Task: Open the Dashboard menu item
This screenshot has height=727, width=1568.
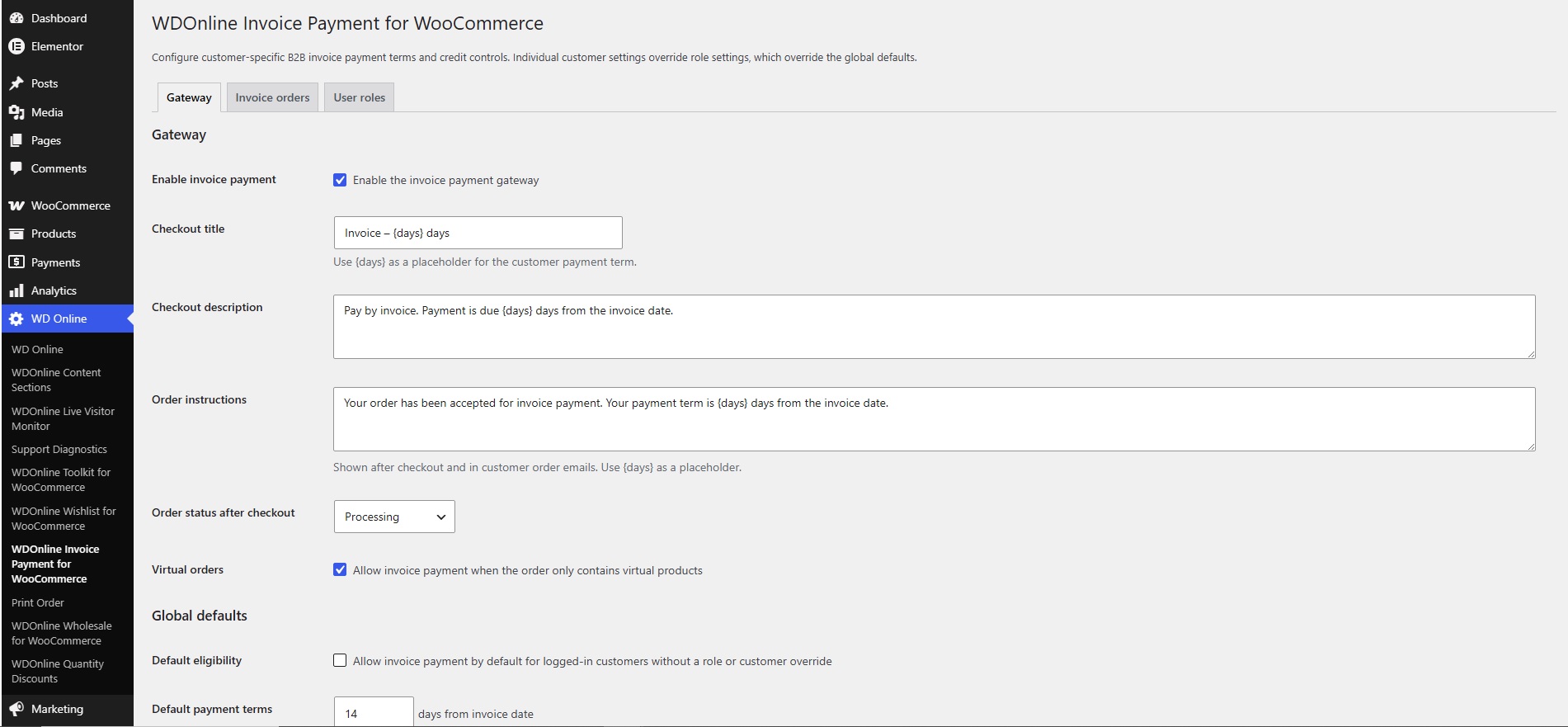Action: click(67, 18)
